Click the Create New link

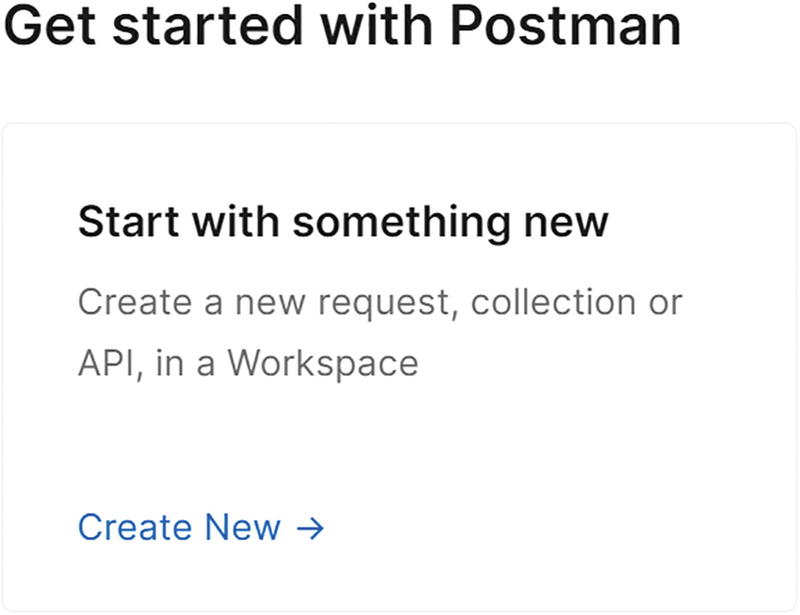pyautogui.click(x=180, y=527)
